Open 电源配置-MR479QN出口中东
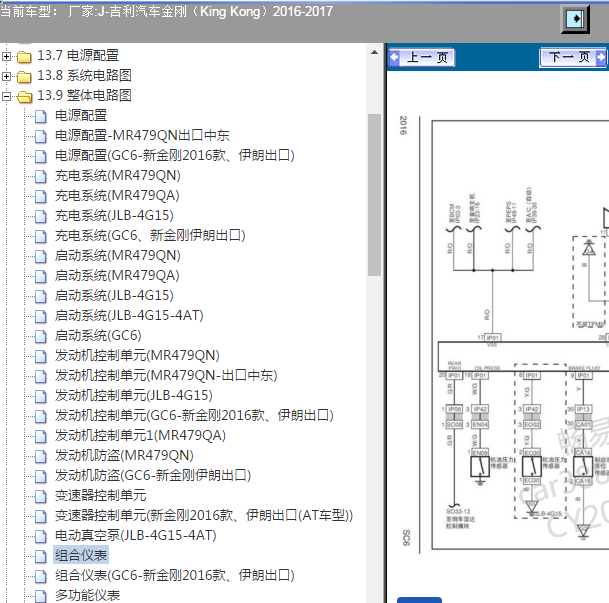Screen dimensions: 609x603 click(142, 136)
